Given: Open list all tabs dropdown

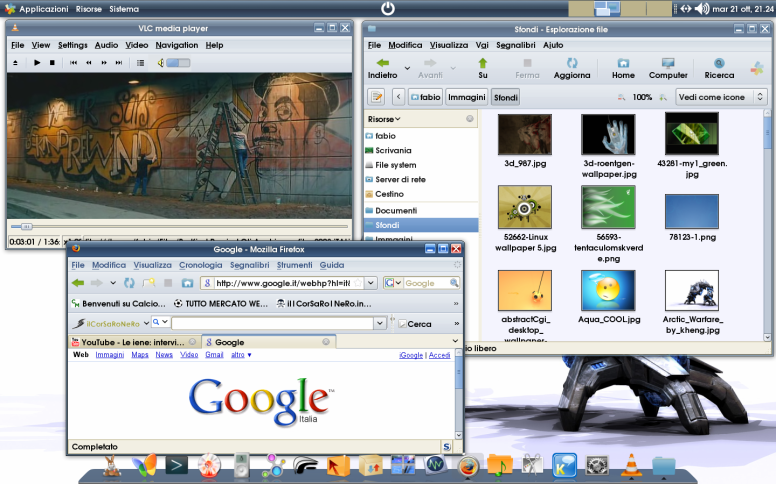Looking at the screenshot, I should (x=455, y=341).
